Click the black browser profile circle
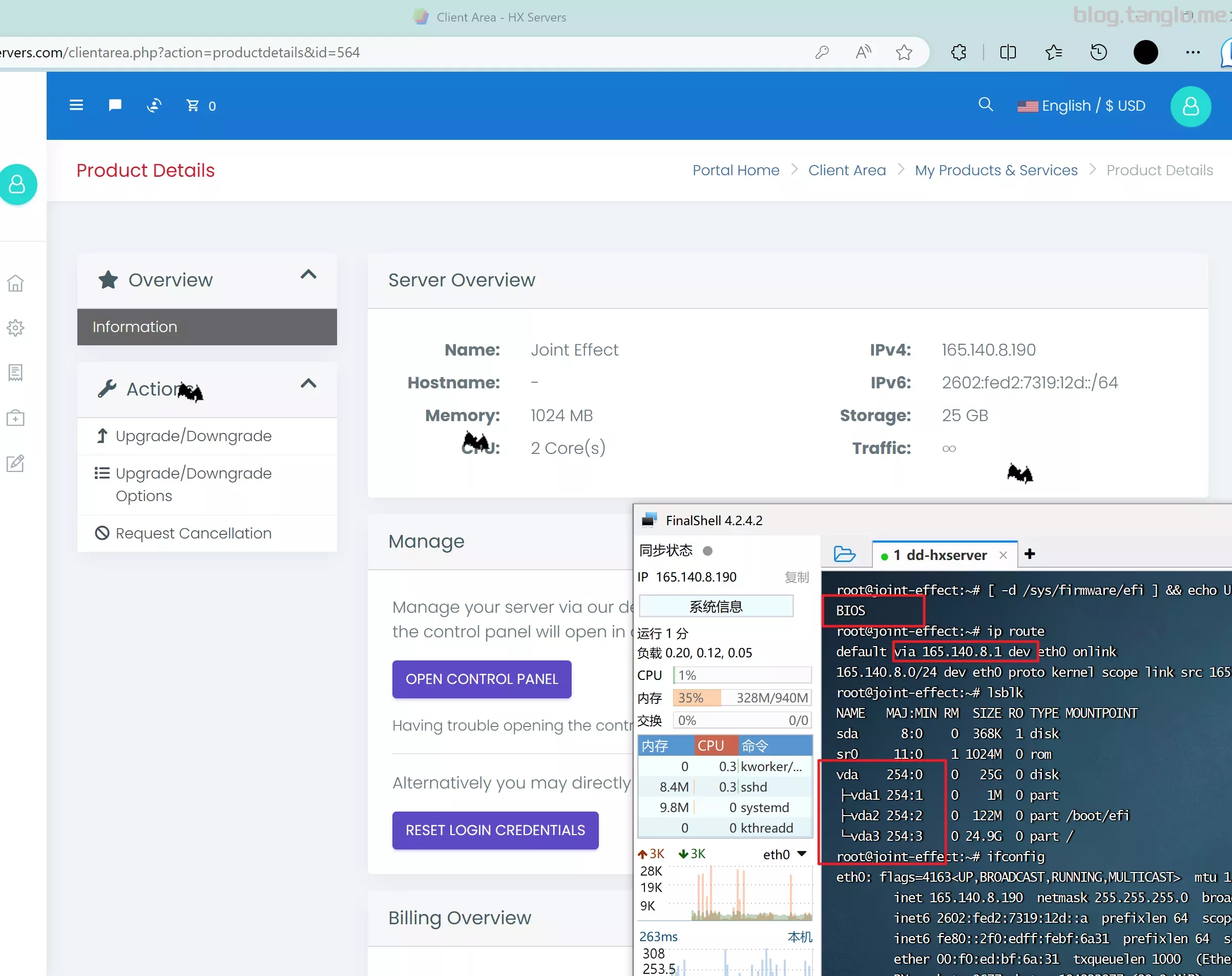 pyautogui.click(x=1146, y=53)
